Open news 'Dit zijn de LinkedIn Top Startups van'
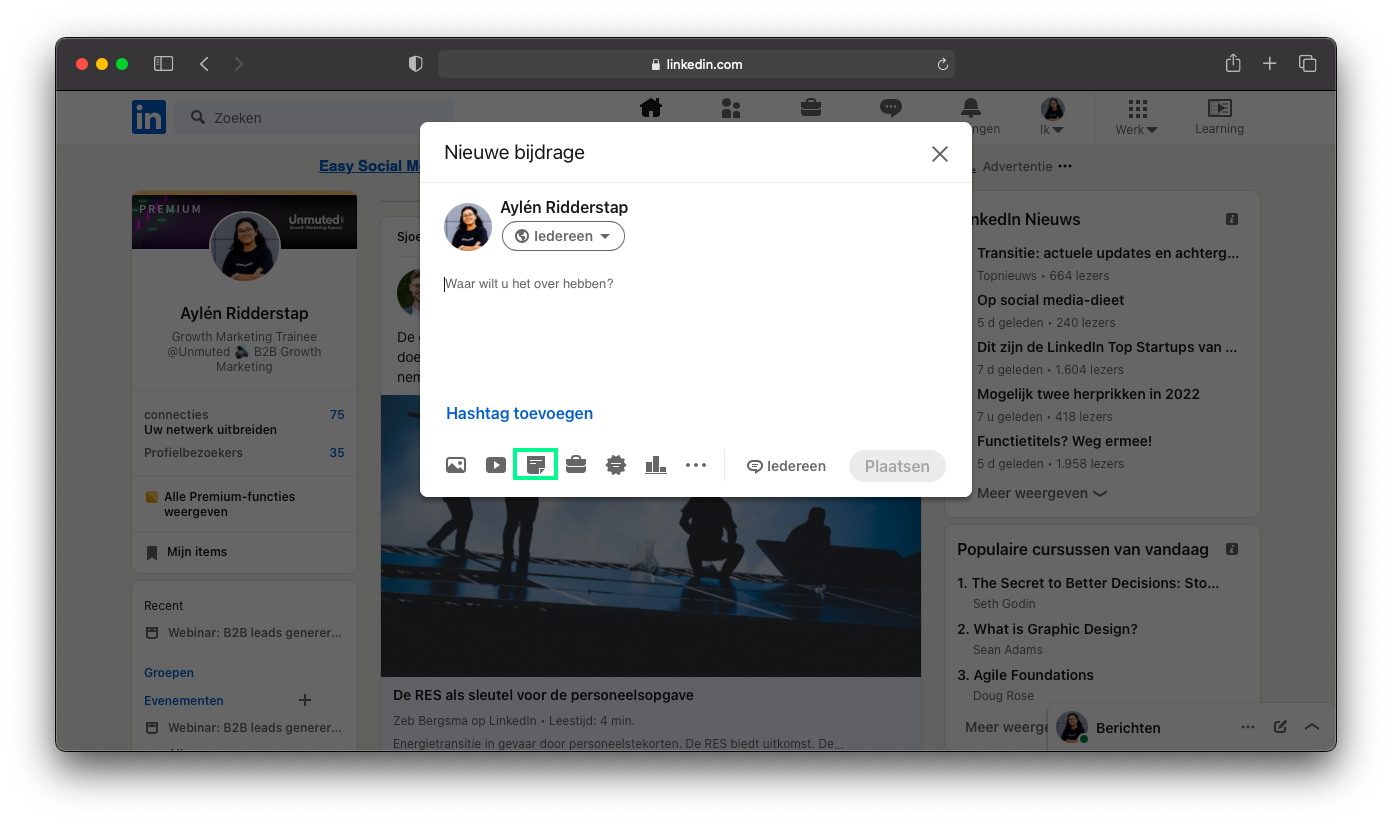The height and width of the screenshot is (825, 1392). tap(1107, 347)
